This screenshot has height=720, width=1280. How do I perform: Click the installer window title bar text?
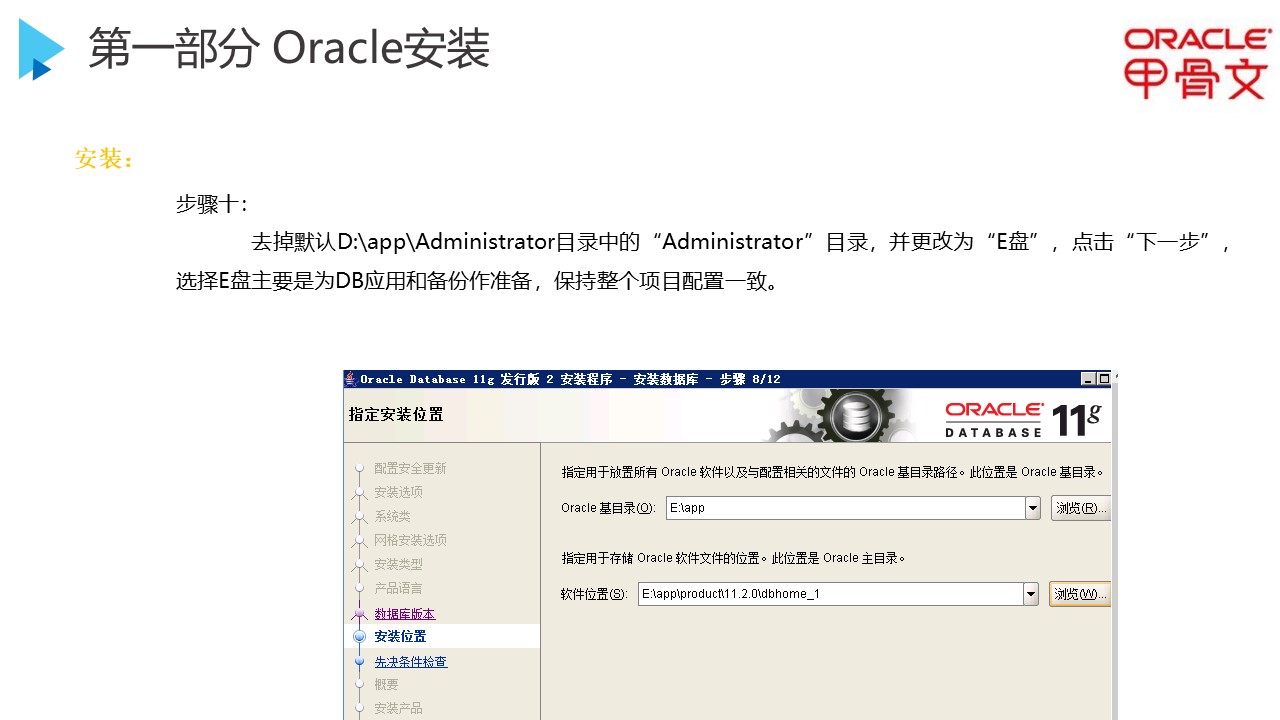click(570, 379)
